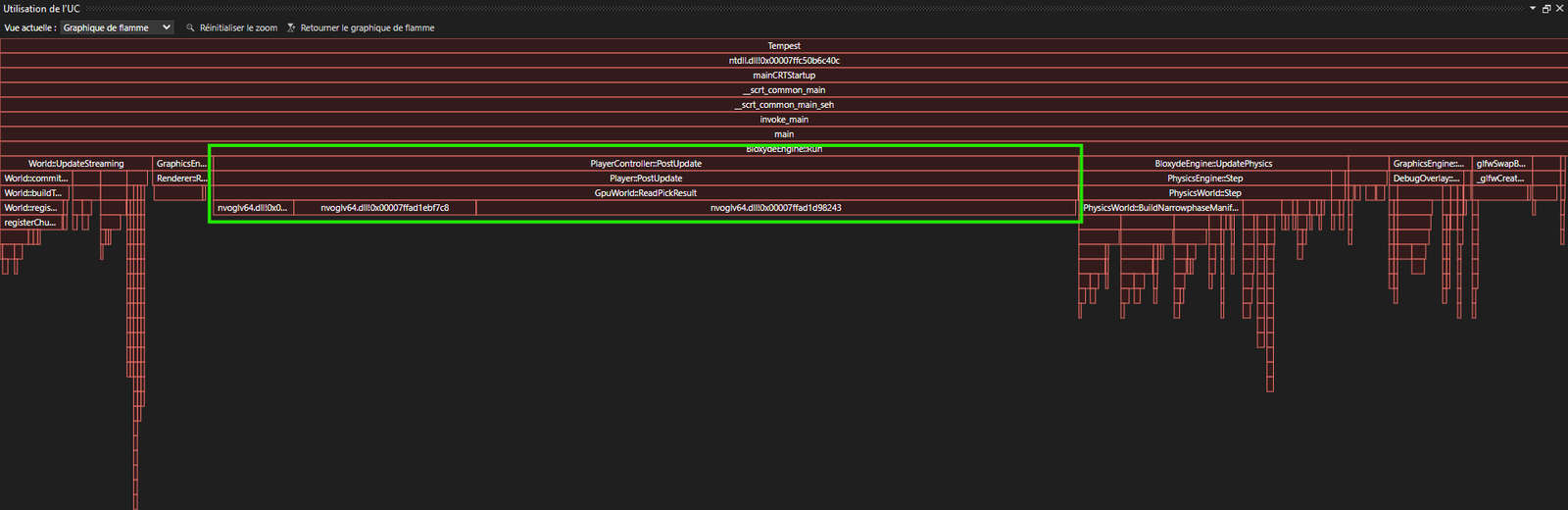This screenshot has width=1568, height=510.
Task: Click the invoke_main flame bar
Action: 784,120
